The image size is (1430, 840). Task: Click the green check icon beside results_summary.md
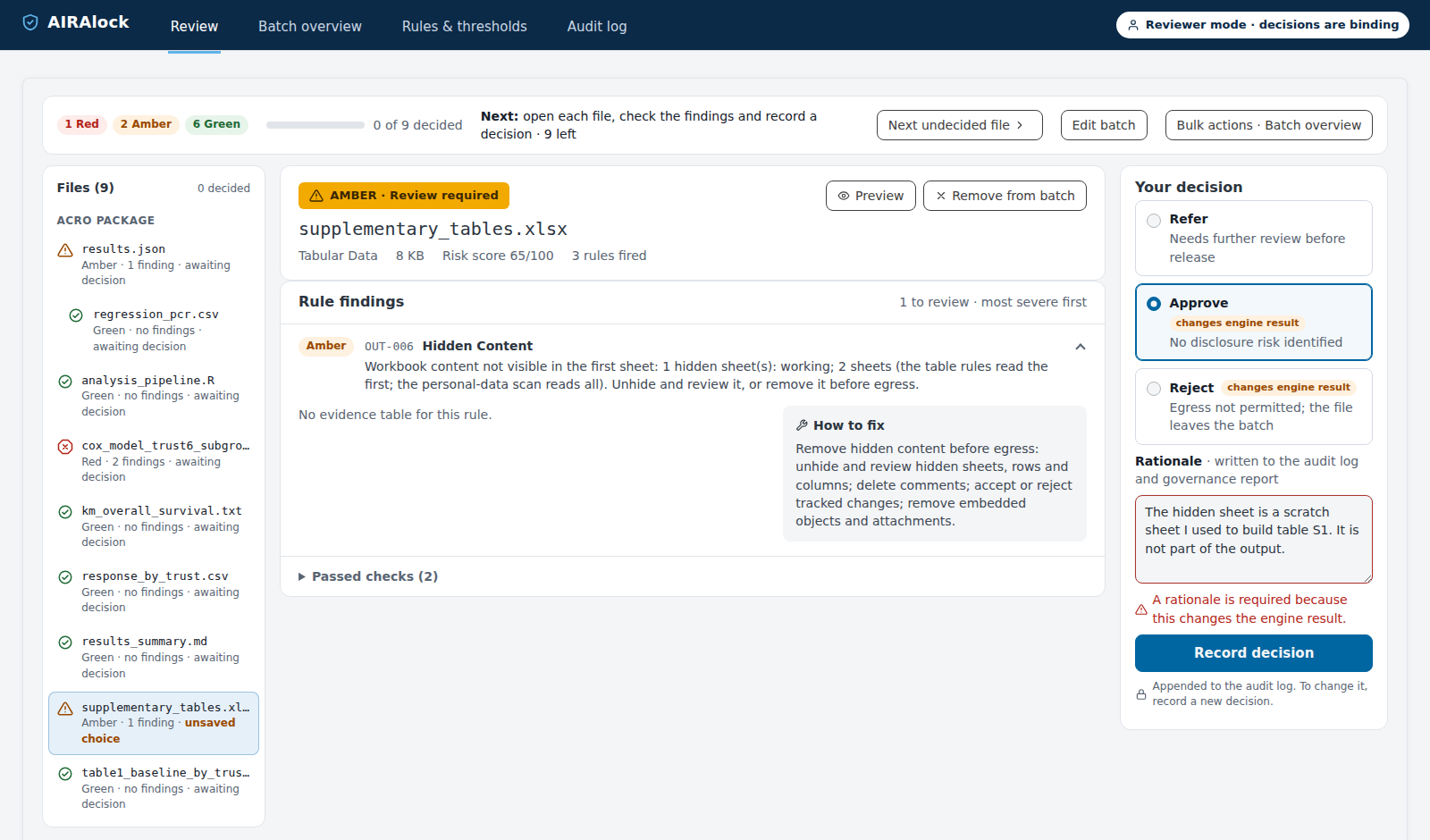65,643
